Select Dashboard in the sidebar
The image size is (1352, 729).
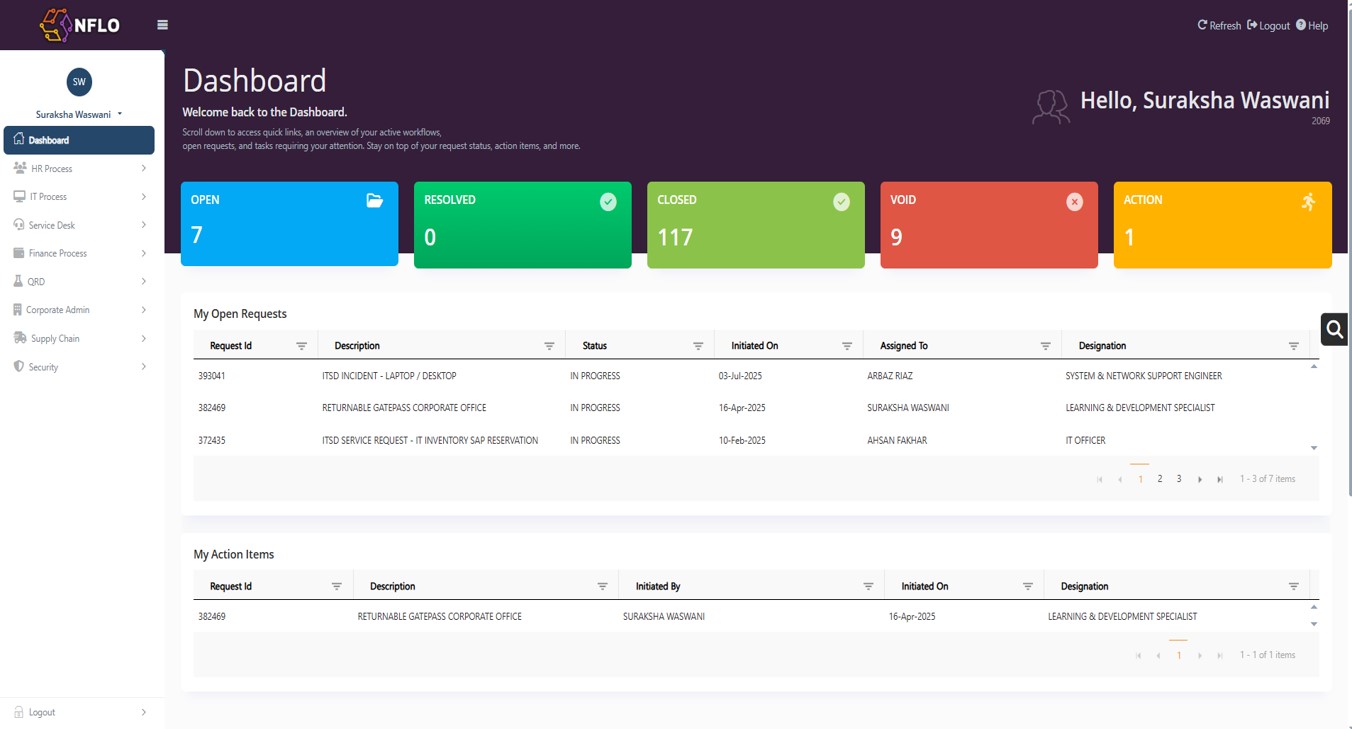pos(79,140)
